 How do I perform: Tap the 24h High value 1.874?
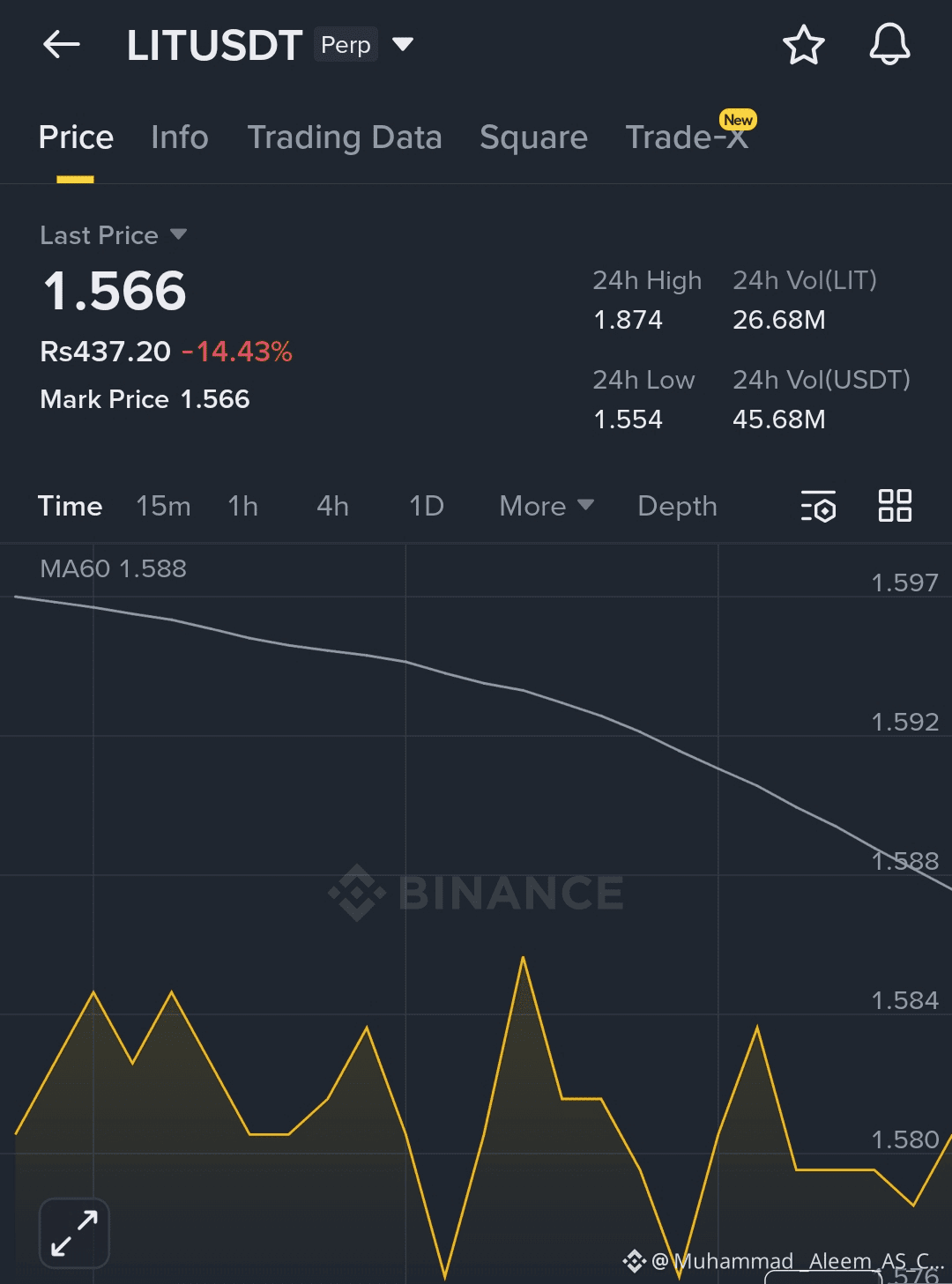628,319
